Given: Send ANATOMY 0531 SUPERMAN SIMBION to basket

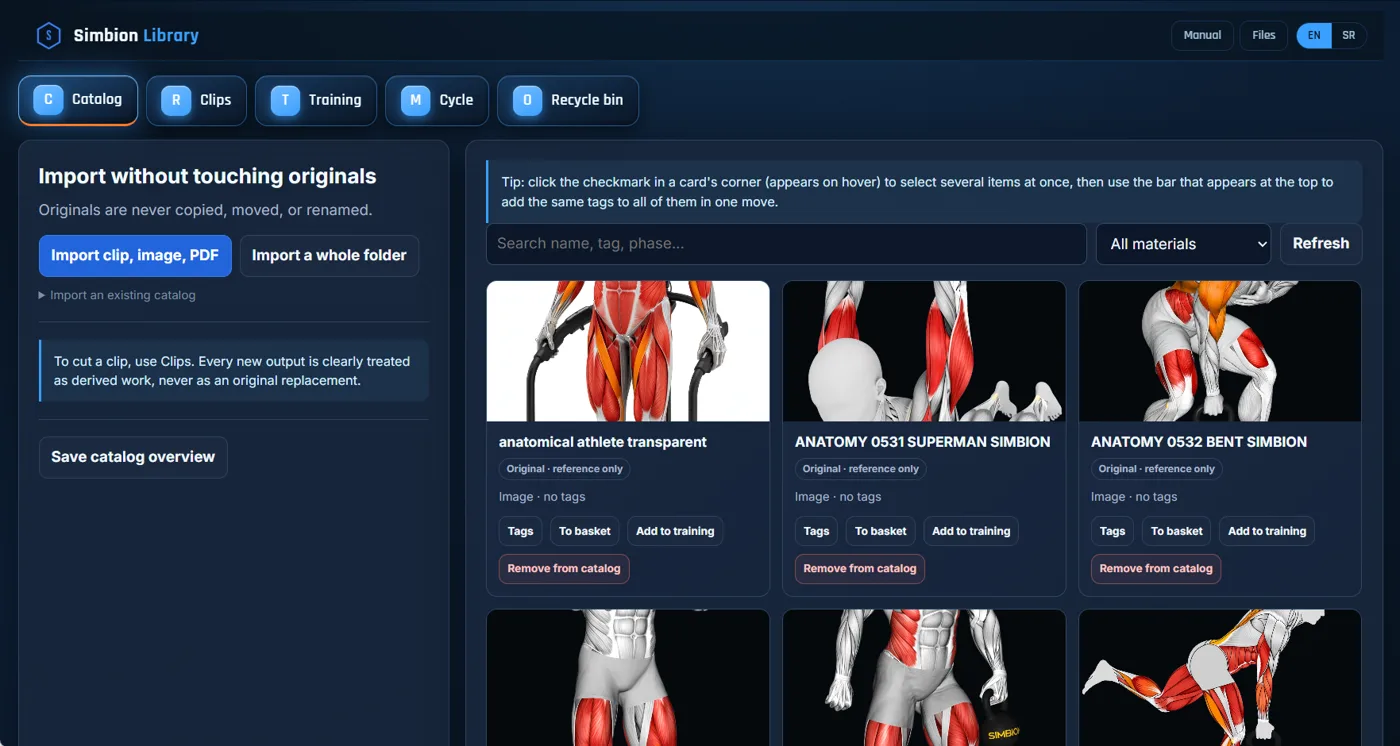Looking at the screenshot, I should [881, 531].
